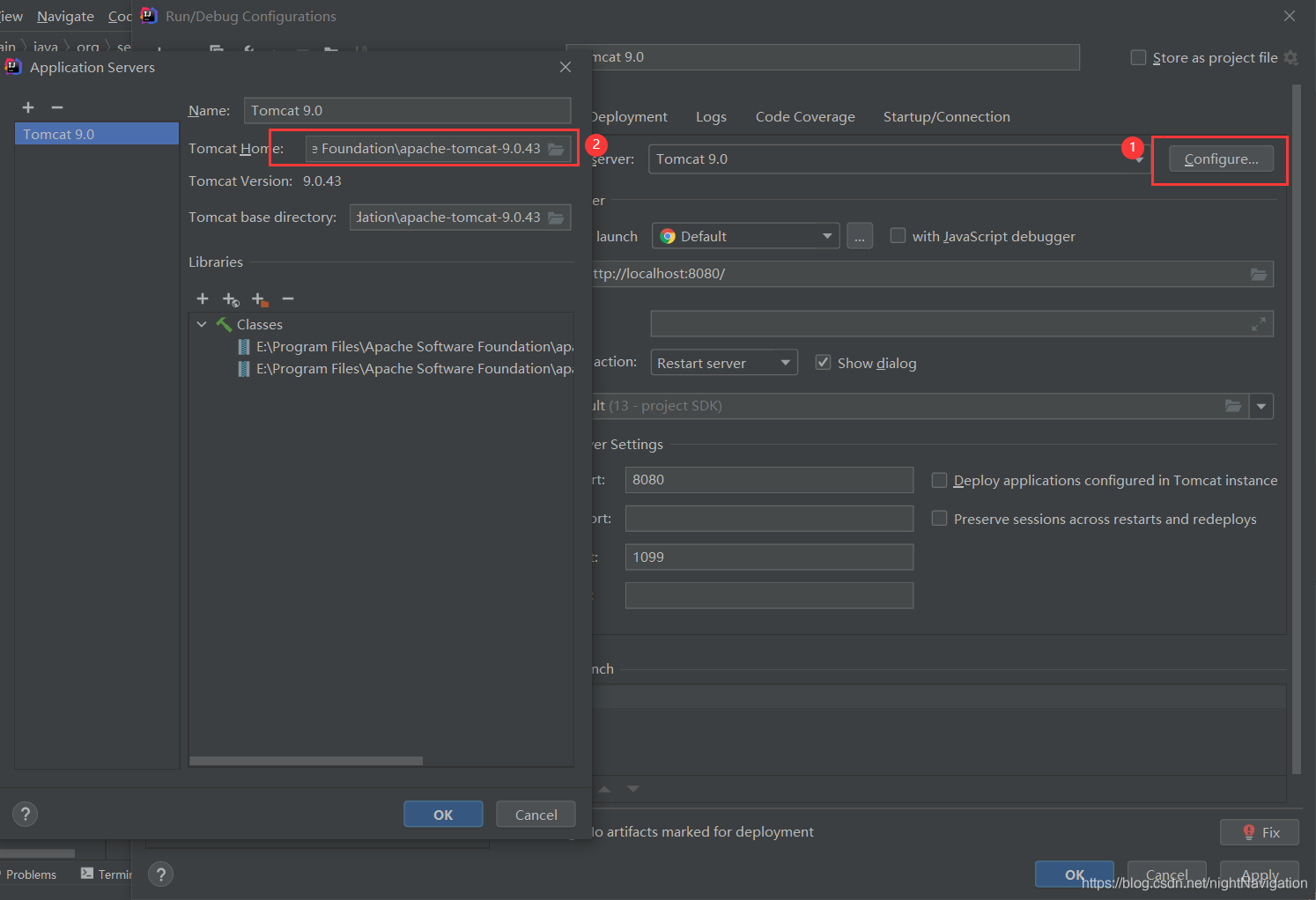The width and height of the screenshot is (1316, 900).
Task: Browse URL folder icon for localhost:8080
Action: pos(1259,274)
